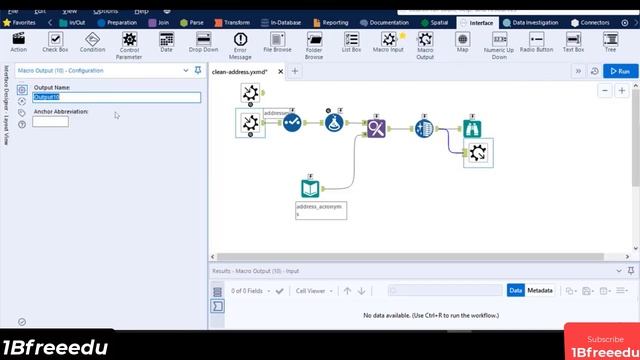
Task: Open the Spatial tool category
Action: (435, 22)
